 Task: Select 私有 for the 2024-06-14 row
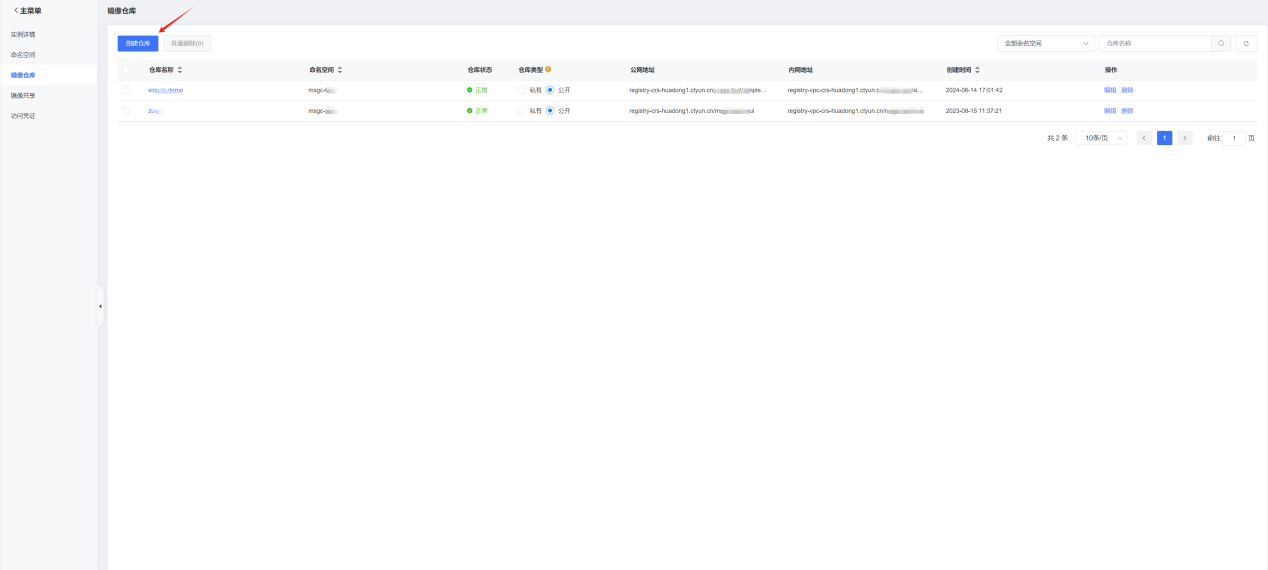(x=521, y=90)
